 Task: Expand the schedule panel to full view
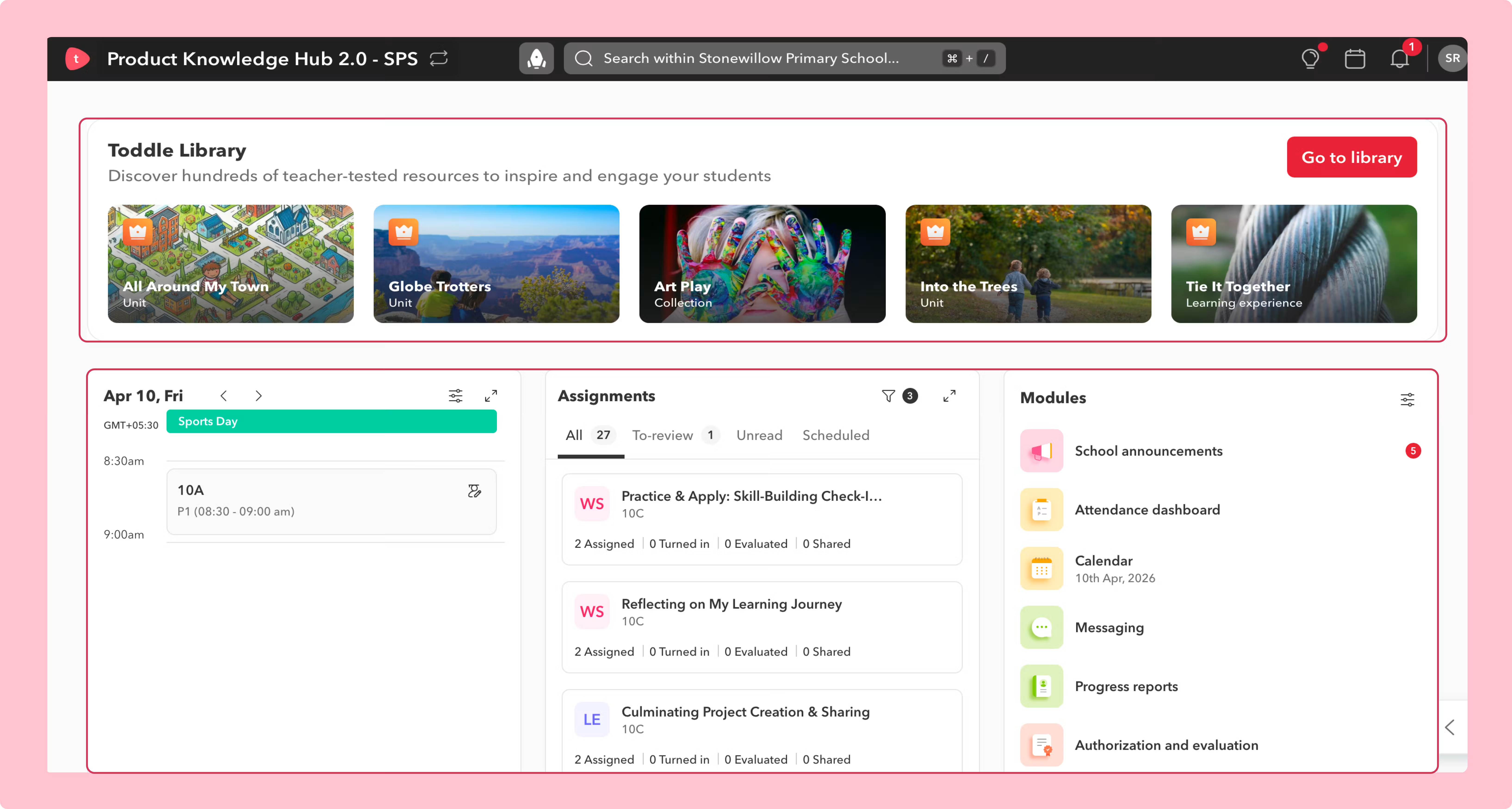click(x=491, y=396)
